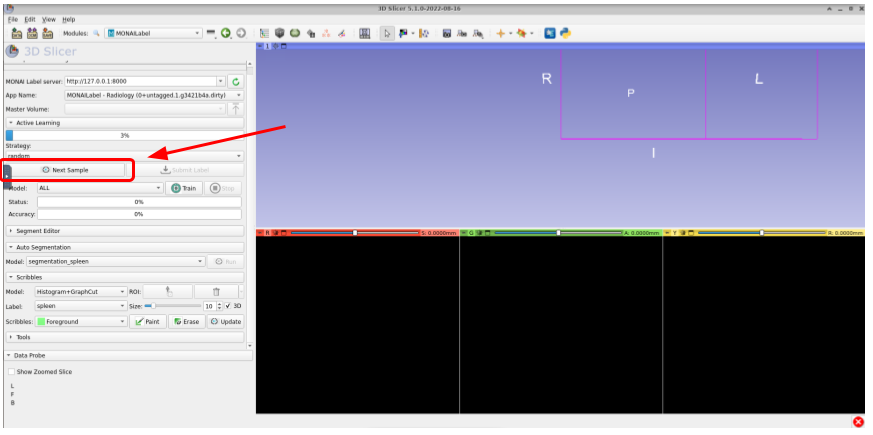Click the Paint scribbles tool
This screenshot has height=435, width=873.
[147, 322]
